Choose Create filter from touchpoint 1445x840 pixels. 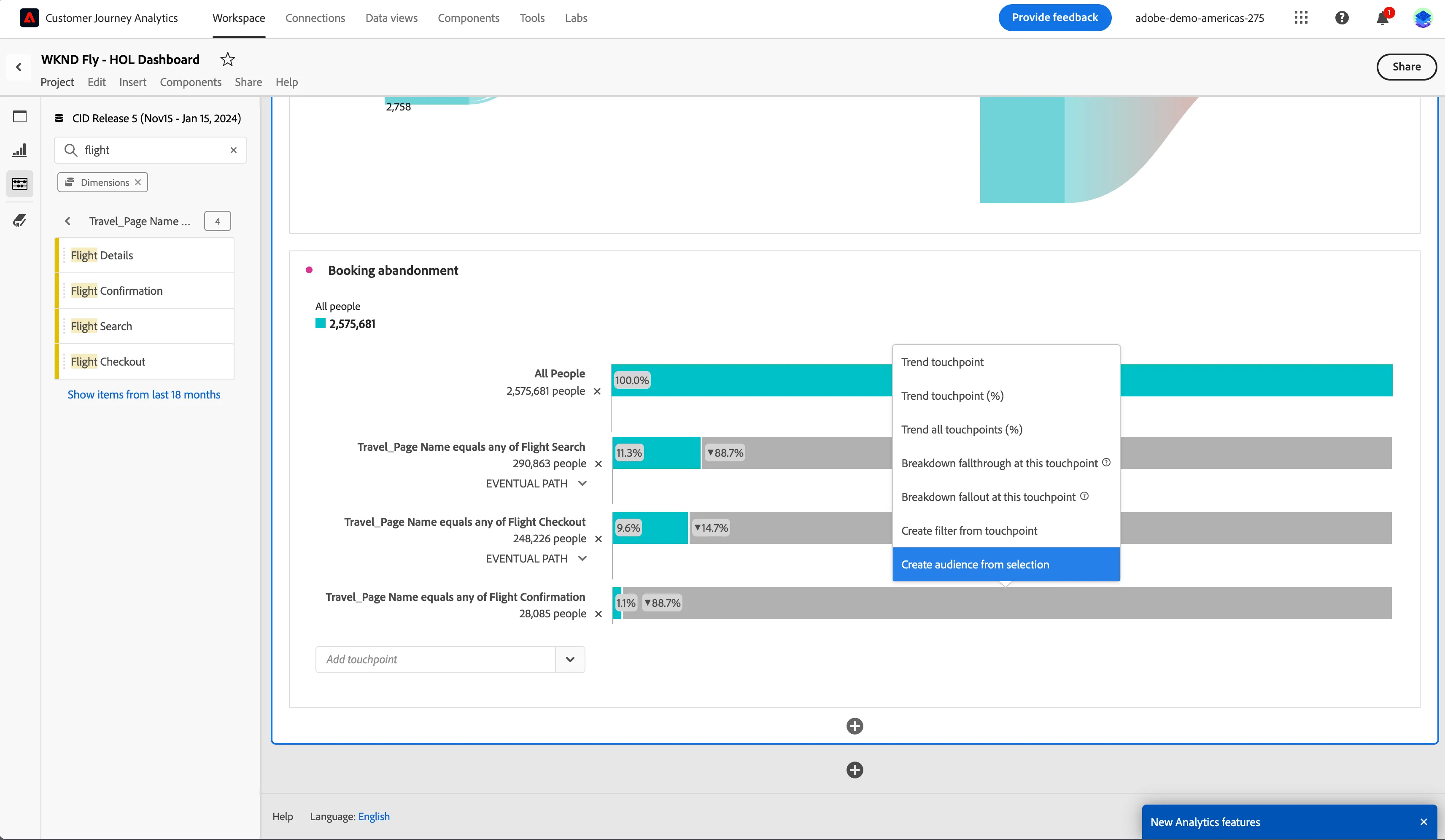coord(1006,530)
